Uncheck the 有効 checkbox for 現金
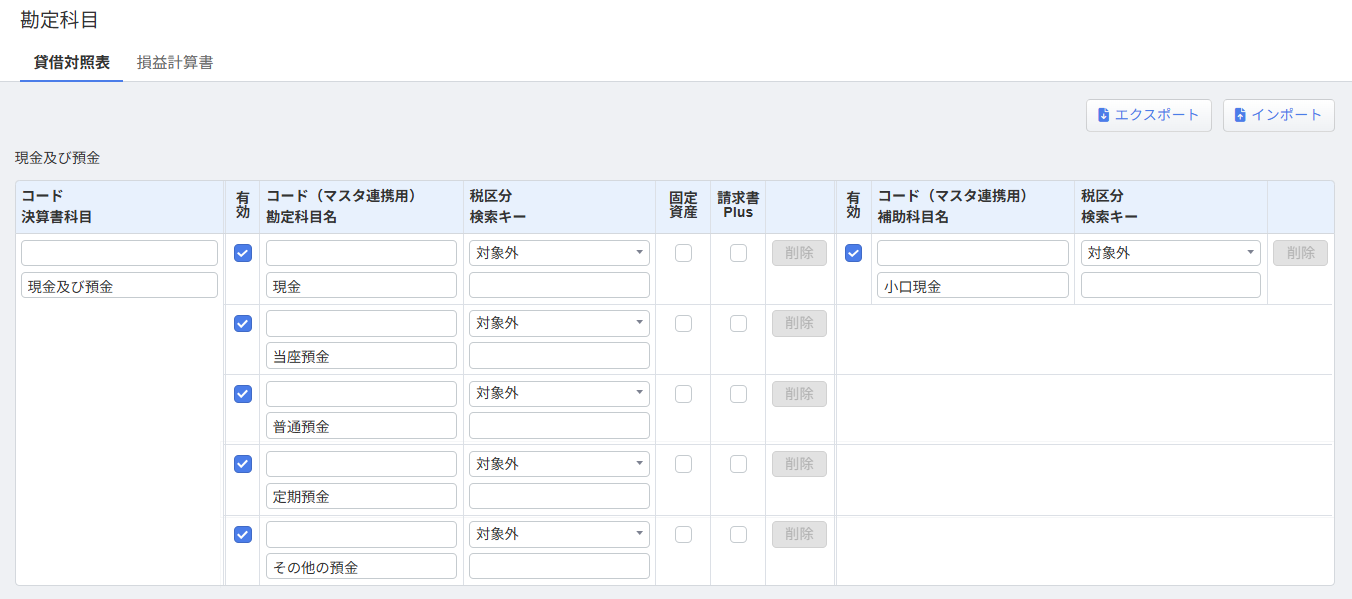The width and height of the screenshot is (1352, 599). pyautogui.click(x=243, y=254)
